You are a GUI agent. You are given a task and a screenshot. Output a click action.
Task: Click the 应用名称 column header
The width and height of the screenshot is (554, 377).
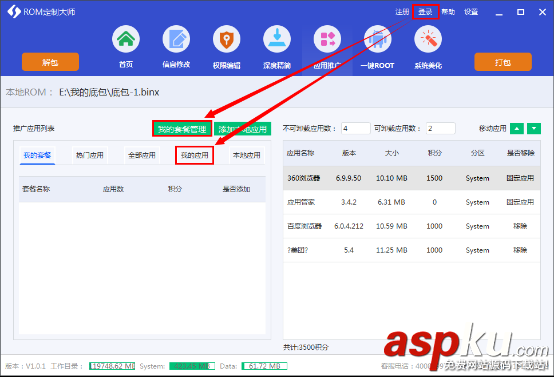coord(300,153)
